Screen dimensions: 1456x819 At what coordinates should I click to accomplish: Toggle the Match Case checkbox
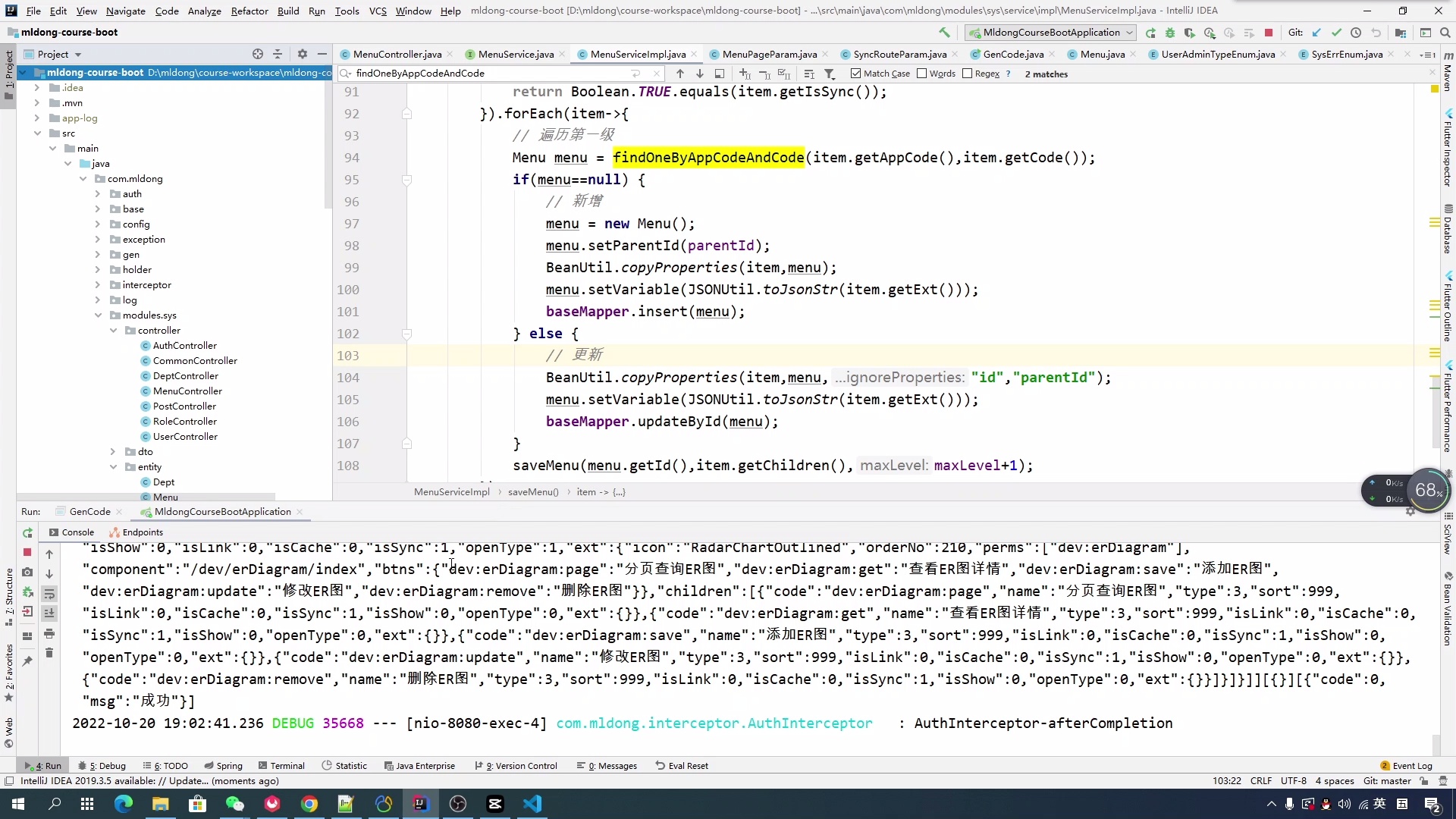(x=855, y=74)
